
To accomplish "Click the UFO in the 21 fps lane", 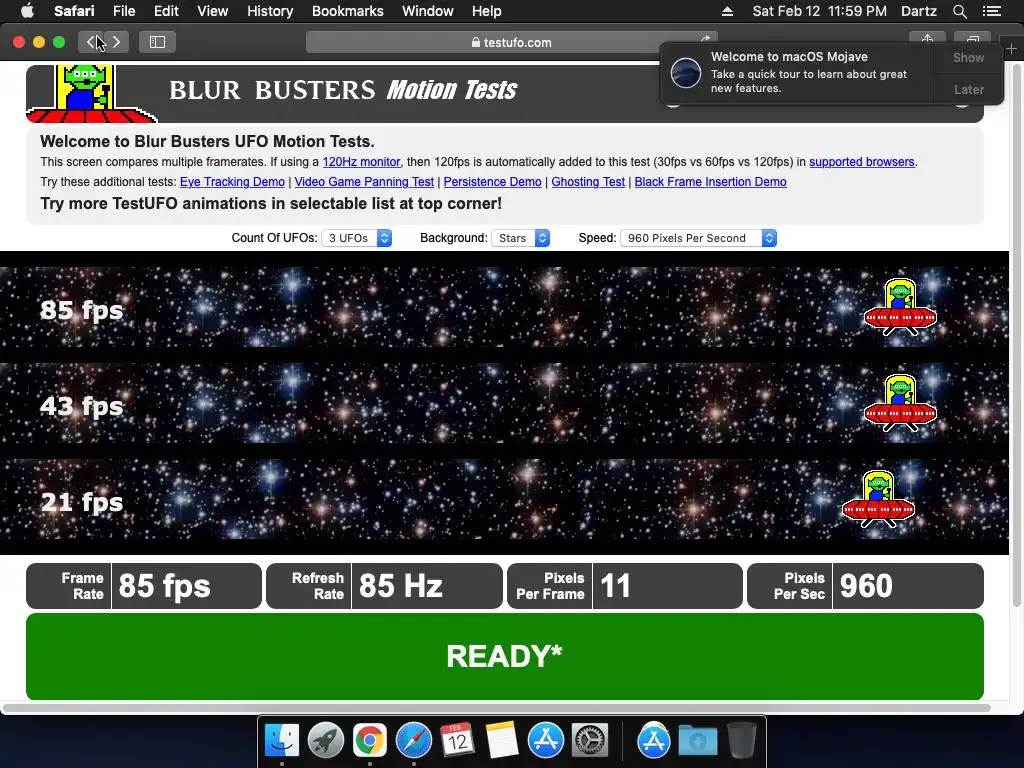I will pyautogui.click(x=878, y=499).
